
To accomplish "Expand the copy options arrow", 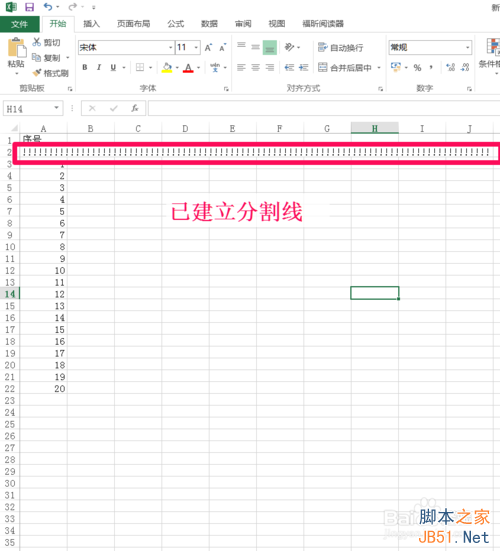I will click(68, 57).
